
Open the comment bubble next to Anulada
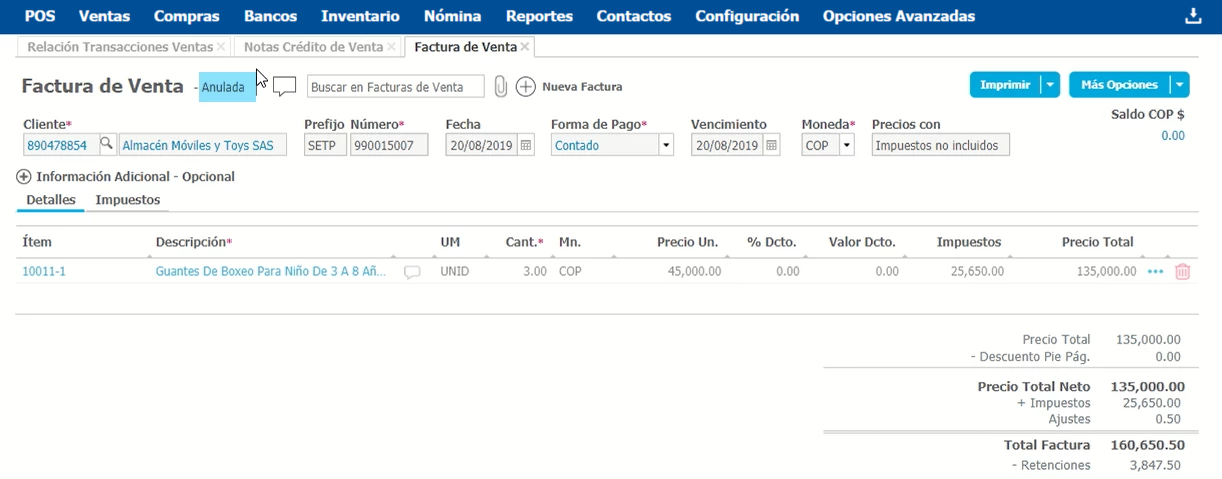pyautogui.click(x=285, y=87)
